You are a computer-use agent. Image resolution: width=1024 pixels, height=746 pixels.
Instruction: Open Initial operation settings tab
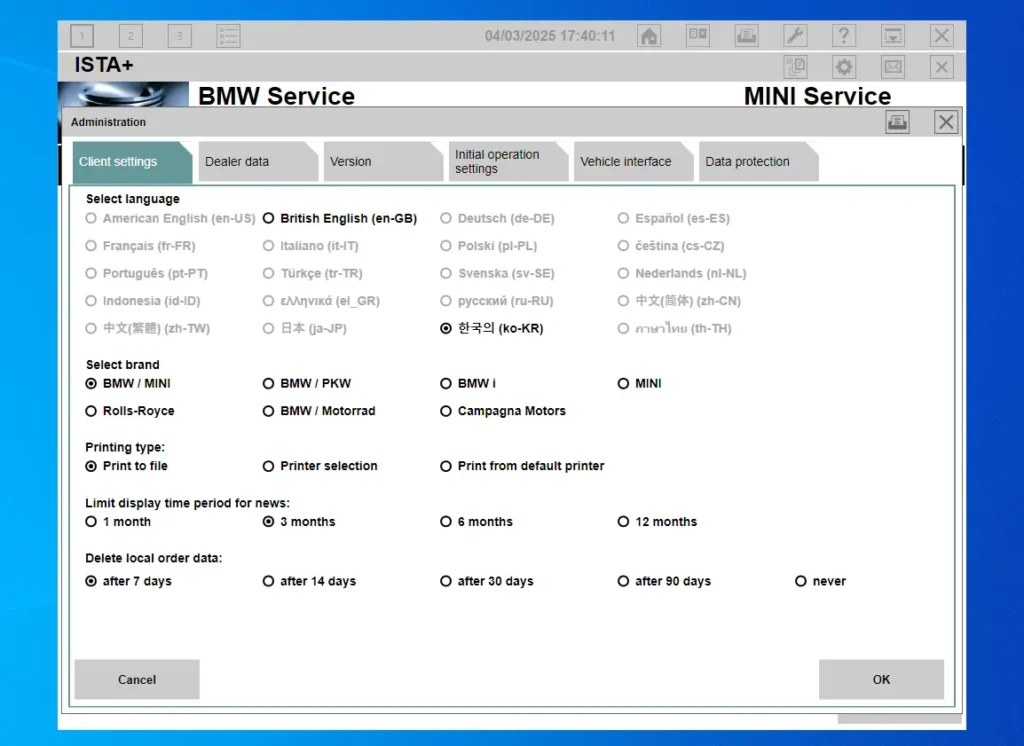point(507,161)
